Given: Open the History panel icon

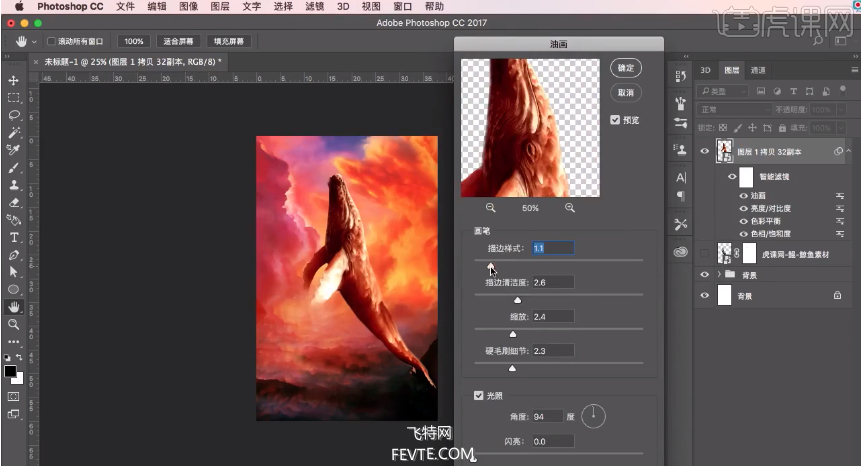Looking at the screenshot, I should tap(681, 76).
